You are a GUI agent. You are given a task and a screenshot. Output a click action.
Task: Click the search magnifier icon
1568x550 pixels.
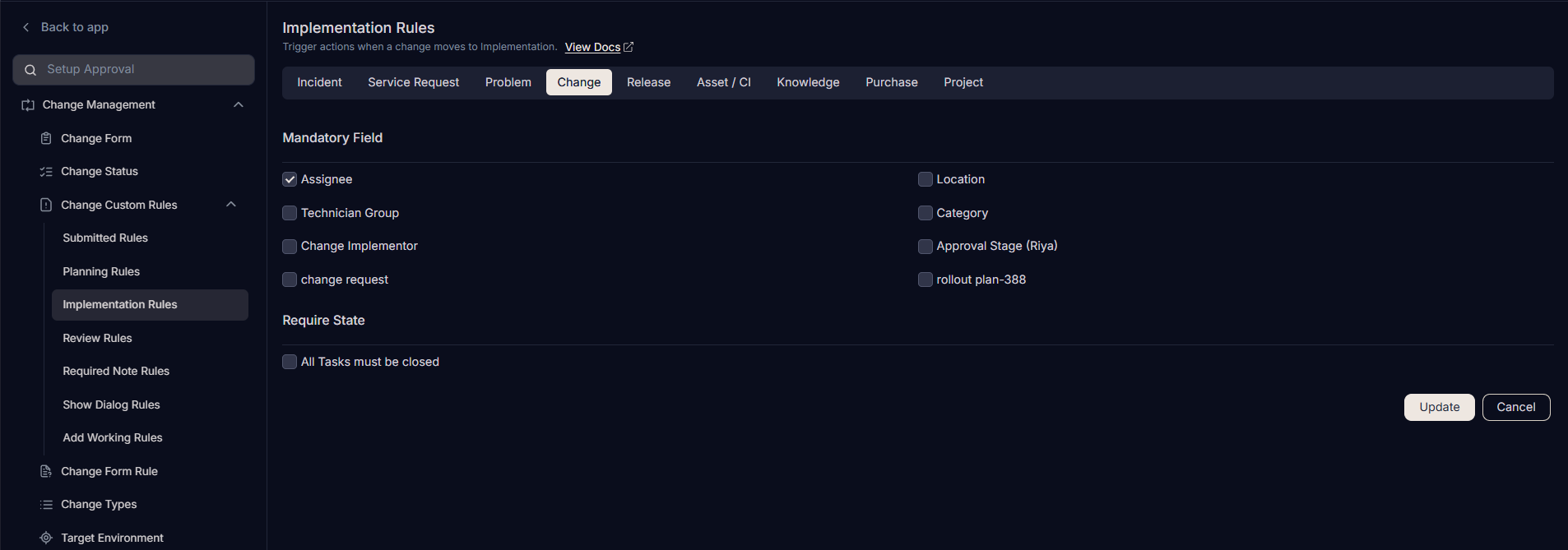30,70
